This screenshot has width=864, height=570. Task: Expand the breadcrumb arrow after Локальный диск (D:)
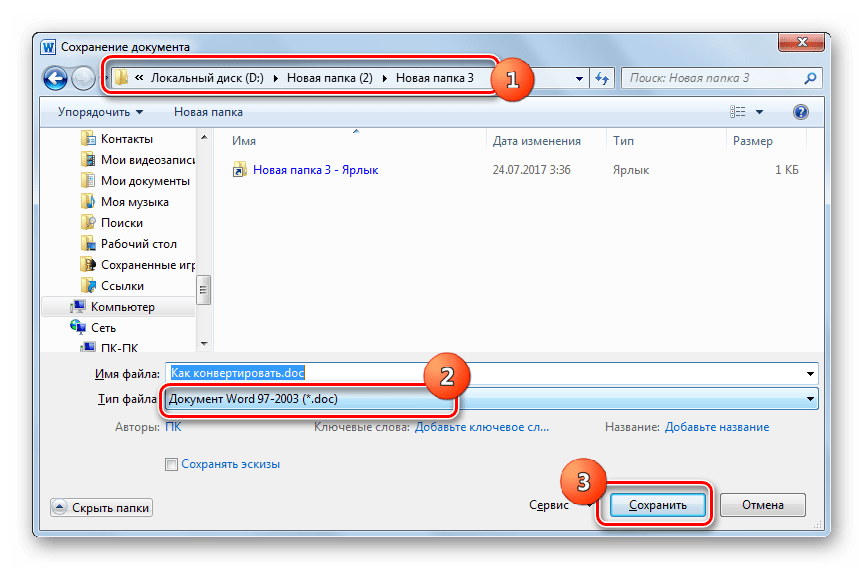tap(276, 78)
